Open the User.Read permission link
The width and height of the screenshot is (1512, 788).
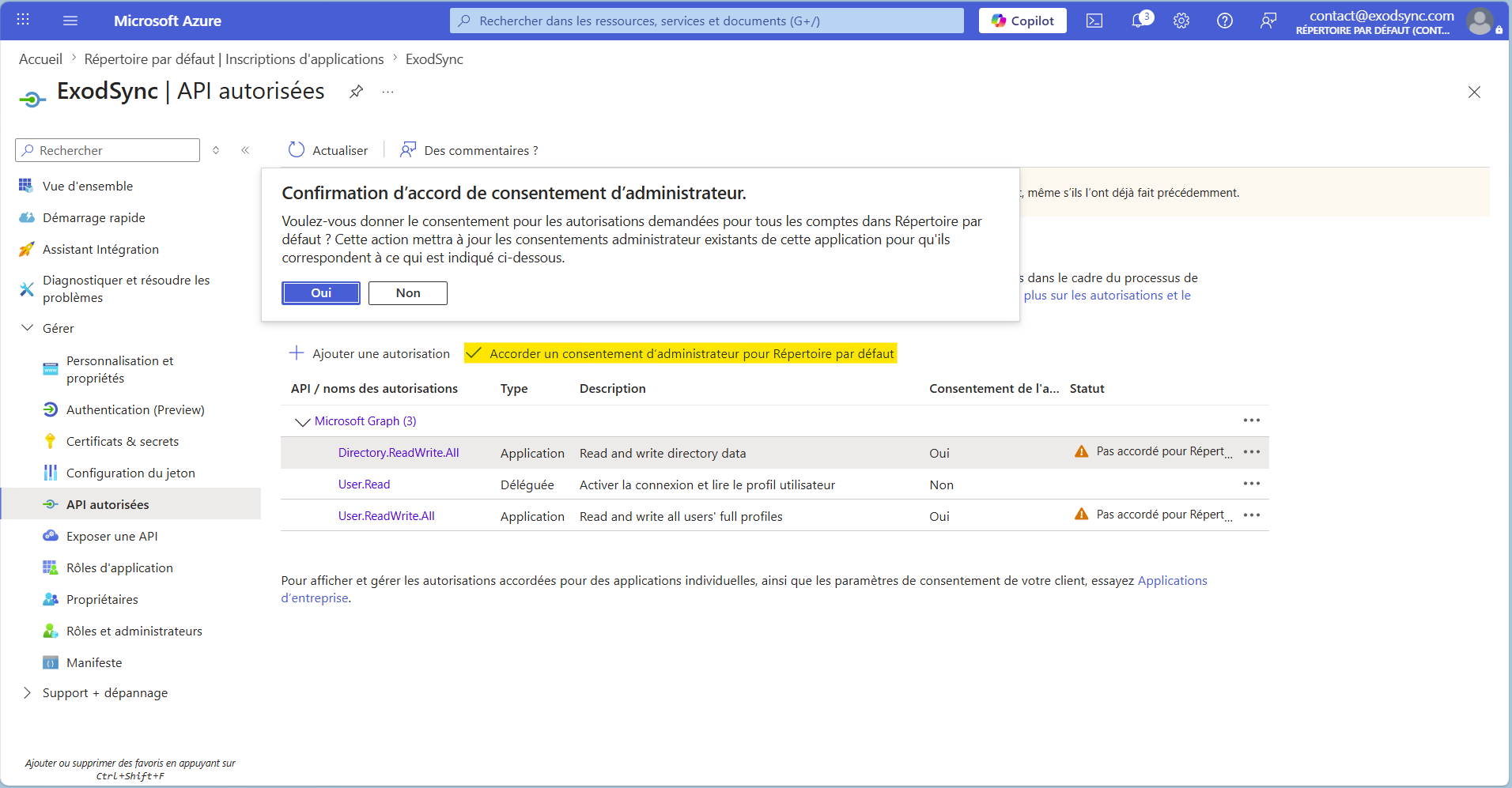click(x=364, y=484)
